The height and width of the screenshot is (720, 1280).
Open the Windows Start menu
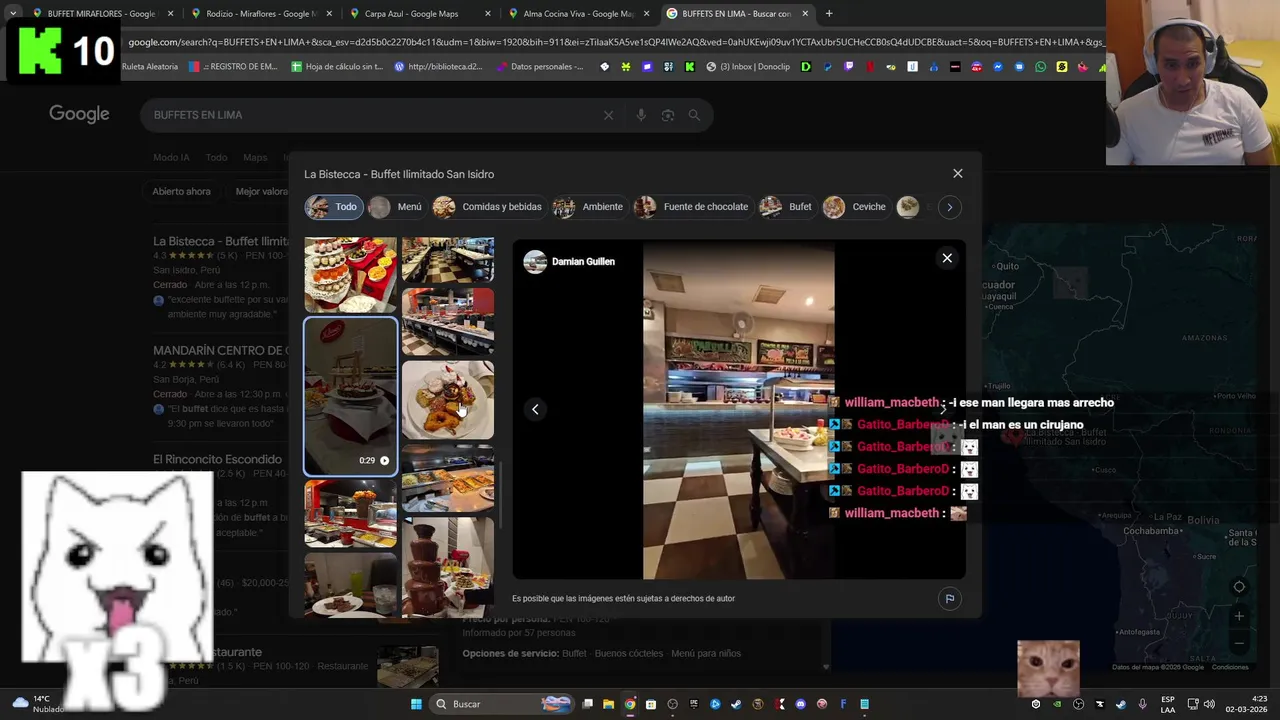click(416, 704)
